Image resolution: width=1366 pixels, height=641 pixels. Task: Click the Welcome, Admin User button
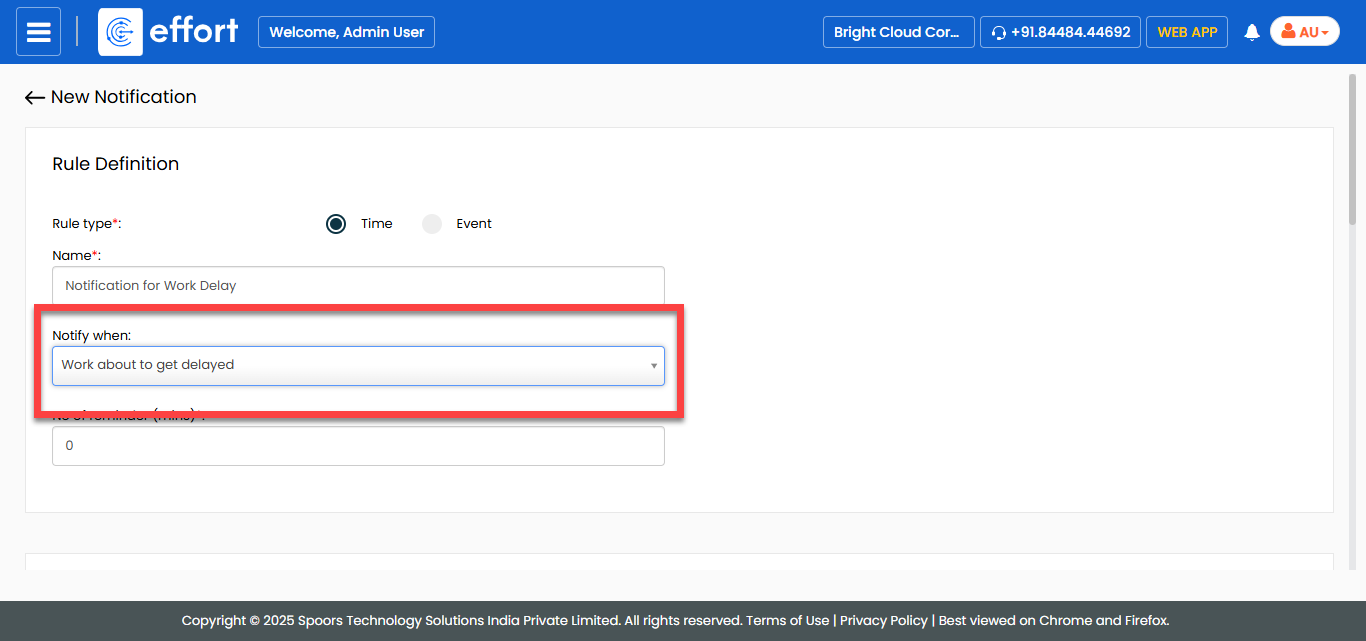coord(346,32)
